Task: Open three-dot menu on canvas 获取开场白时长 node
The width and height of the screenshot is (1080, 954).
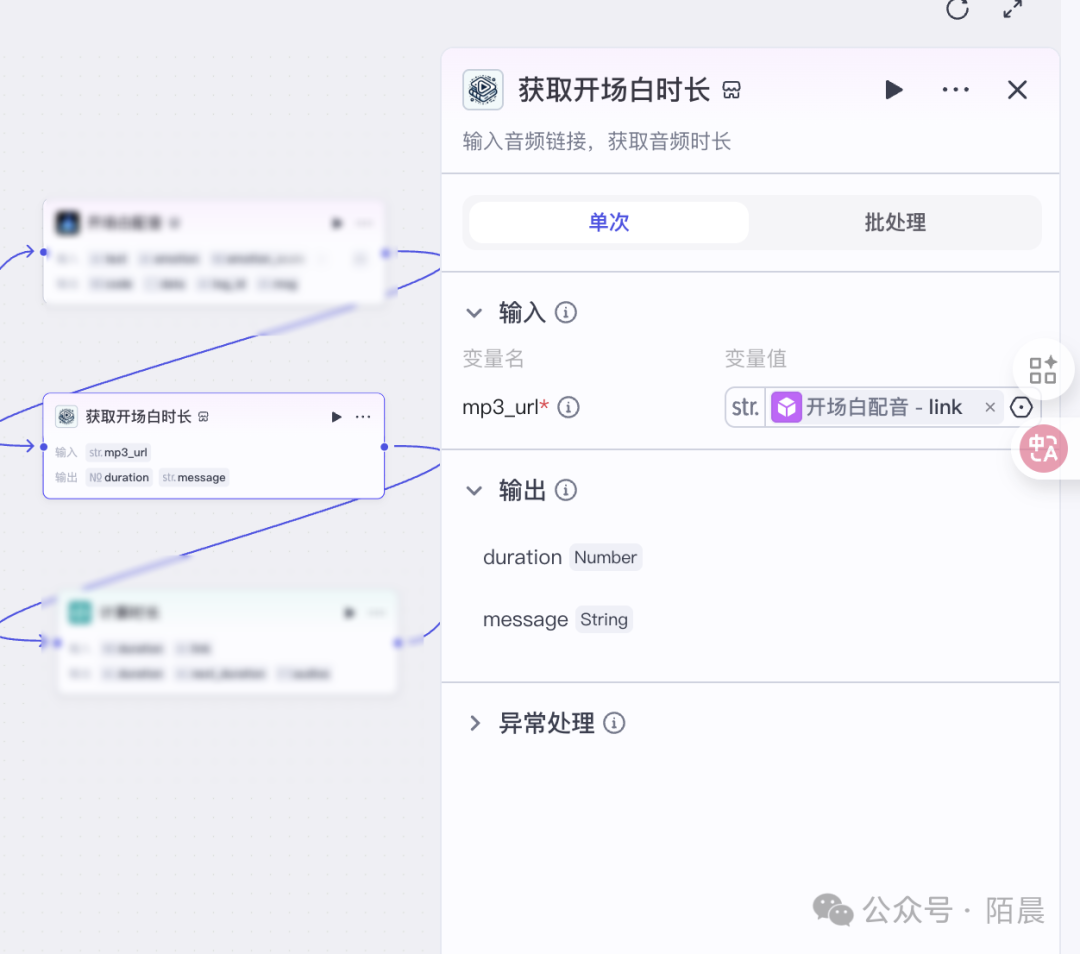Action: [x=363, y=417]
